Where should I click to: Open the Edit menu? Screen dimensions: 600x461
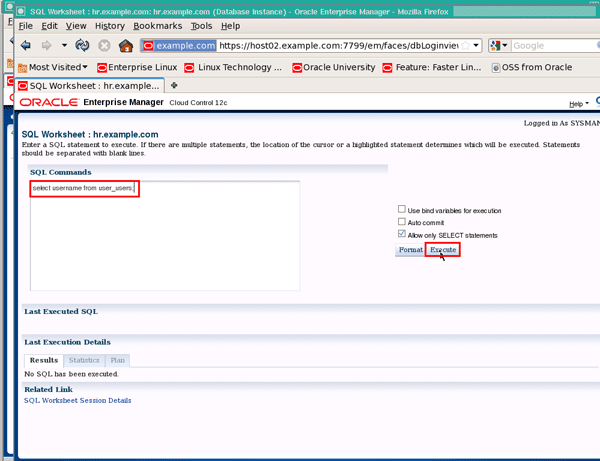49,26
